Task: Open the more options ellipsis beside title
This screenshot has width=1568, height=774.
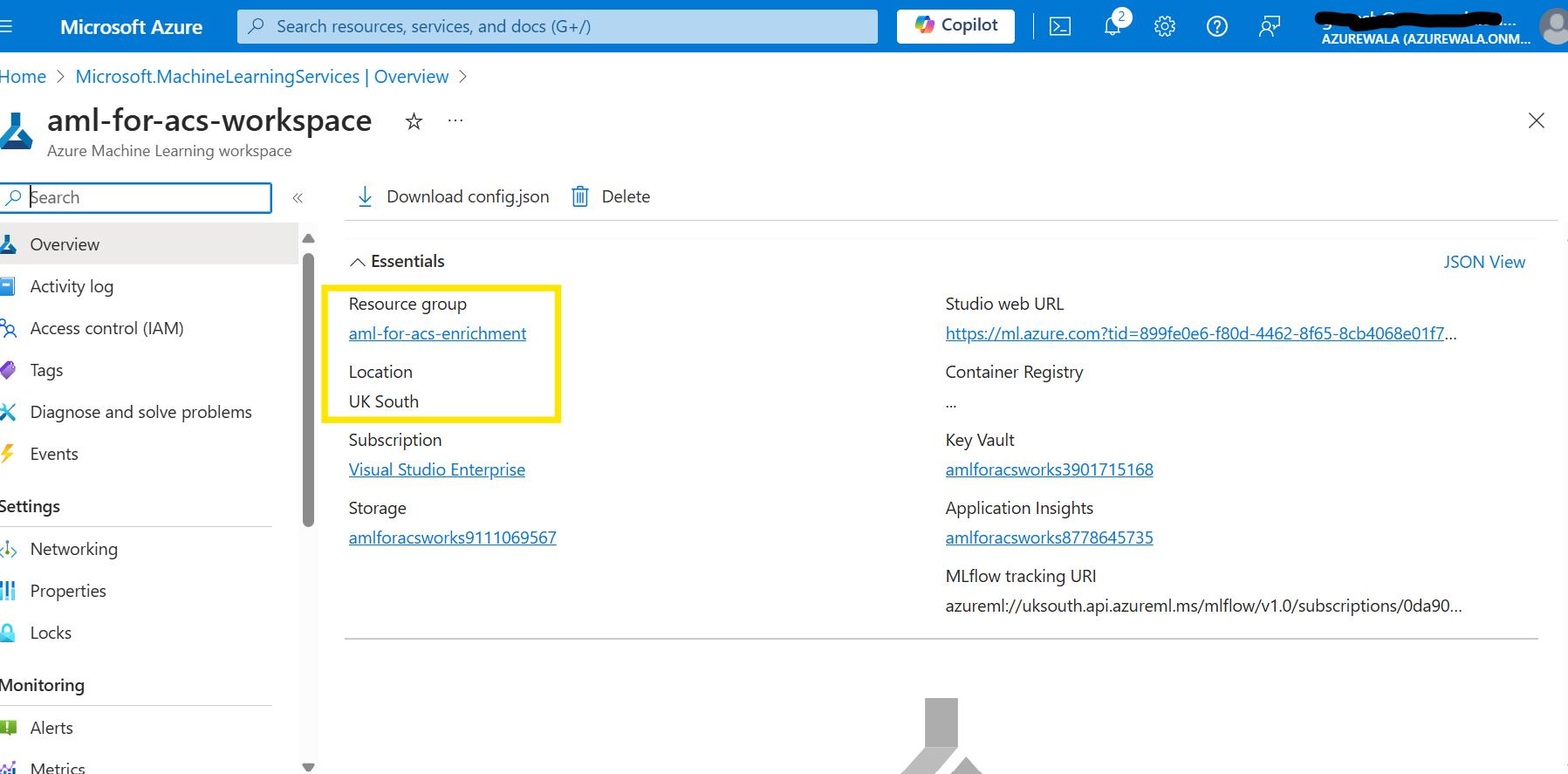Action: (x=455, y=120)
